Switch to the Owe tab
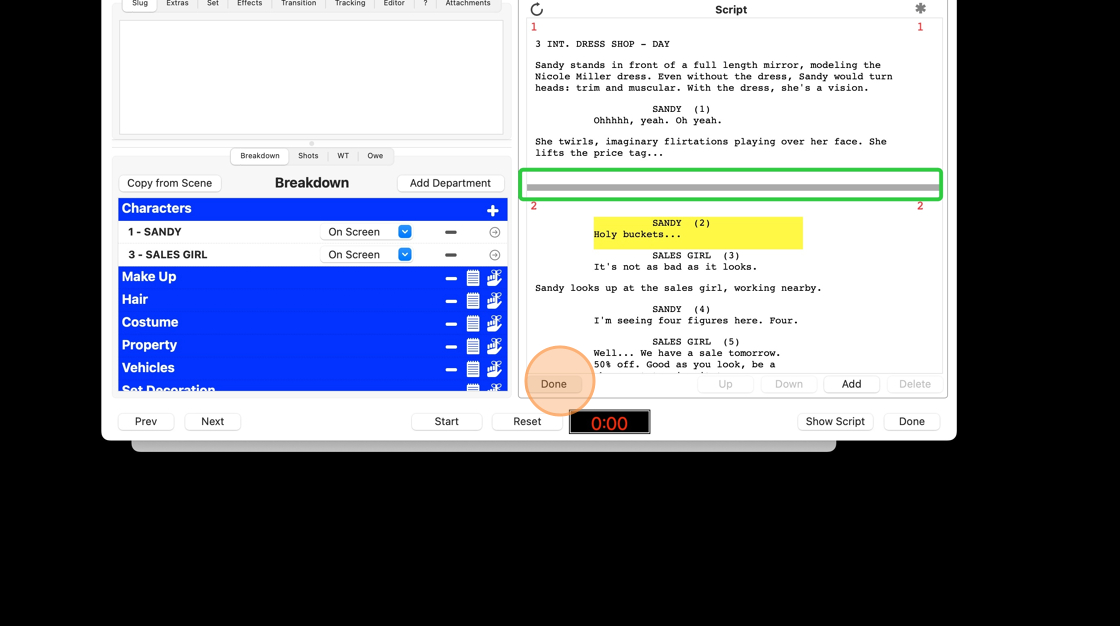Image resolution: width=1120 pixels, height=626 pixels. [375, 156]
